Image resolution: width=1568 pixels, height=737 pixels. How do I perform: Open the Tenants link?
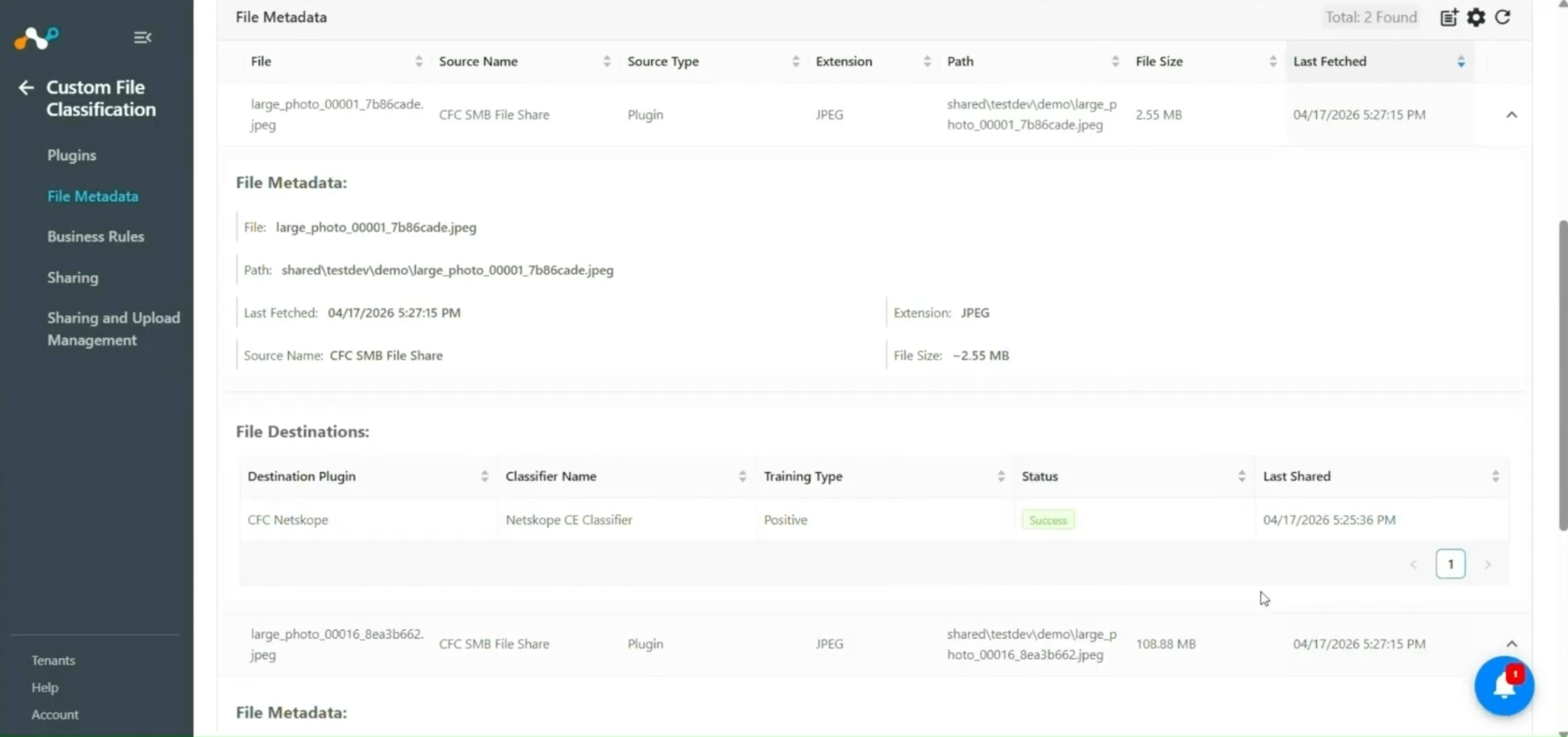pos(54,660)
